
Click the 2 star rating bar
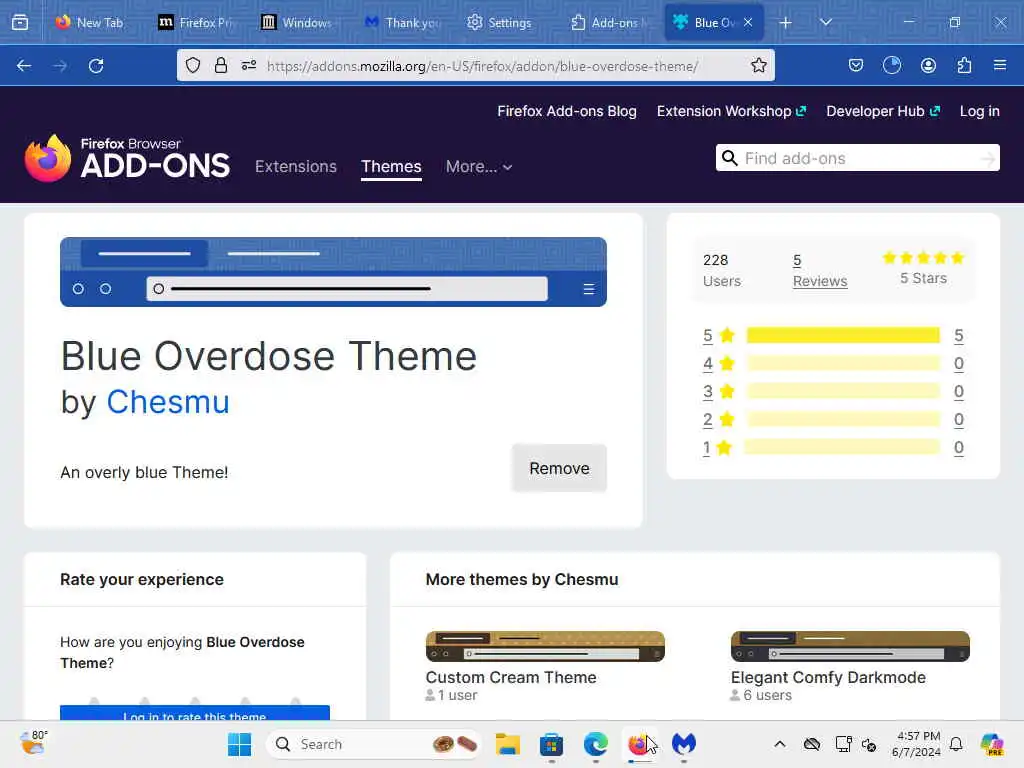point(842,419)
